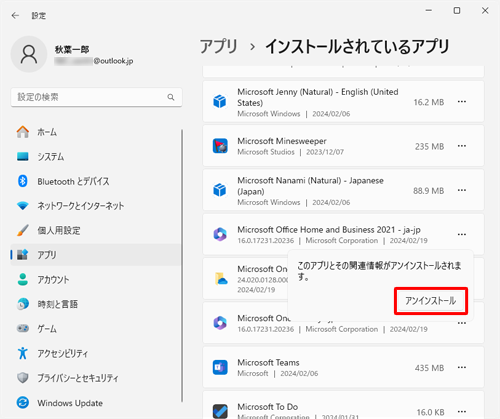Close the Settings window
The image size is (500, 419).
click(485, 11)
